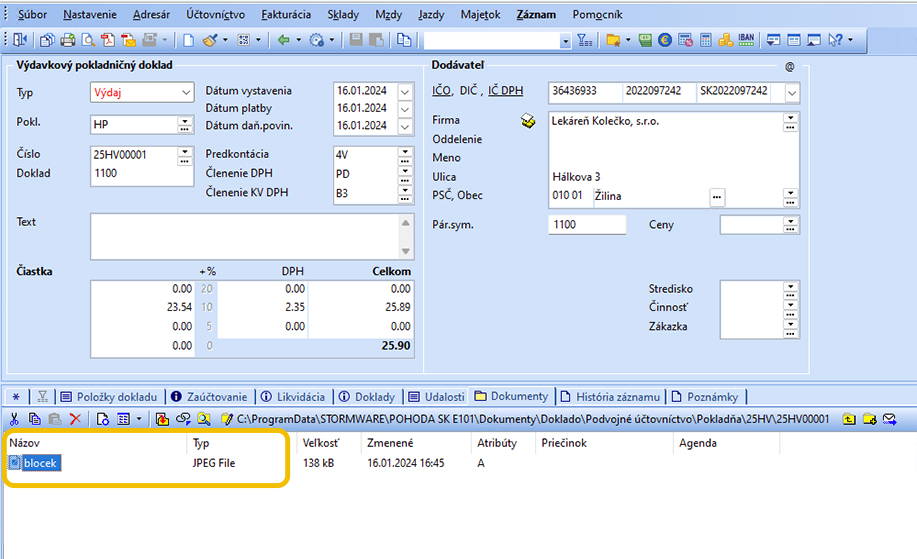This screenshot has width=917, height=559.
Task: Click the QR code icon
Action: click(244, 40)
